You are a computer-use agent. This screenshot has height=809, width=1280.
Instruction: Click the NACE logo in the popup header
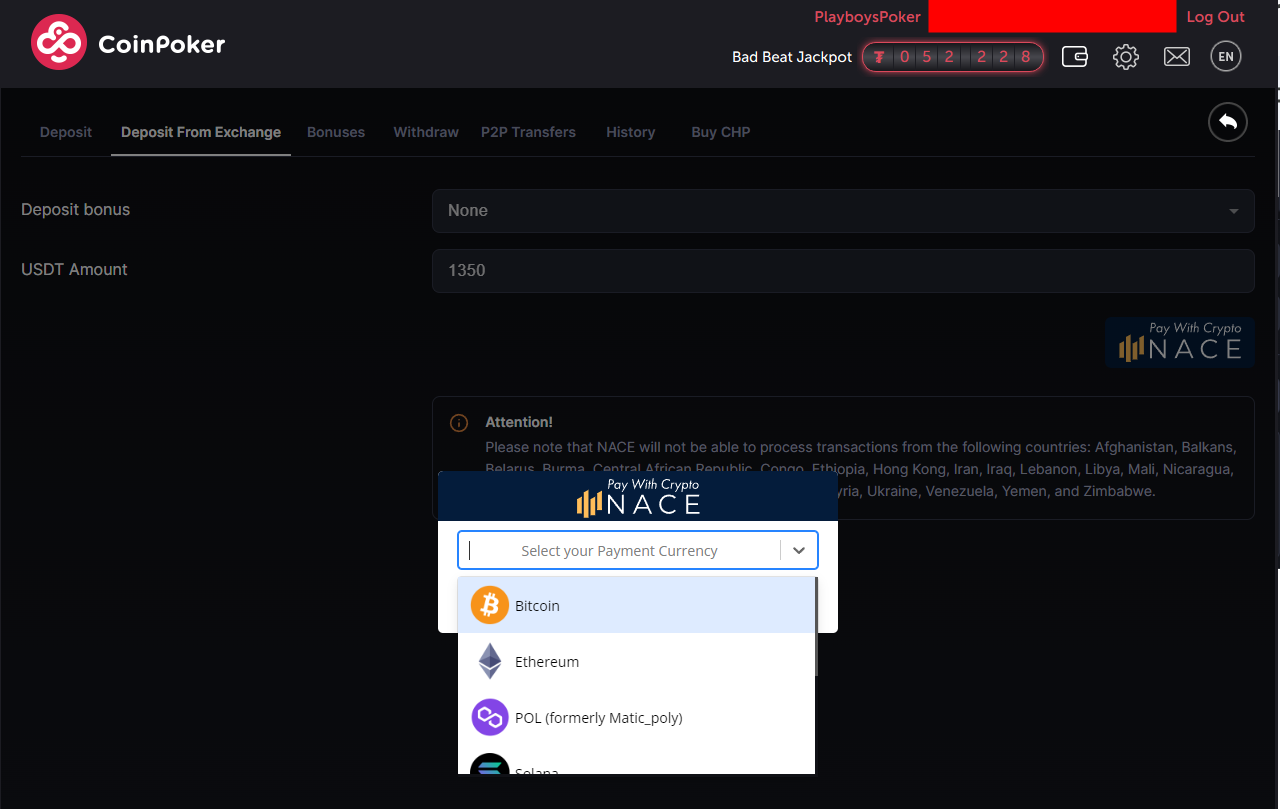(x=638, y=497)
